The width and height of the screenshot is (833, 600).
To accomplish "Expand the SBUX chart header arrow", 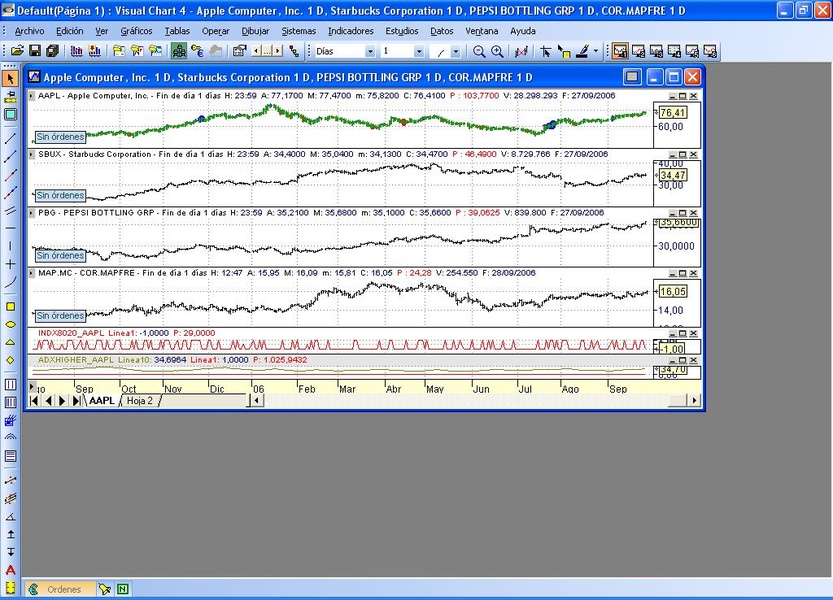I will 32,154.
